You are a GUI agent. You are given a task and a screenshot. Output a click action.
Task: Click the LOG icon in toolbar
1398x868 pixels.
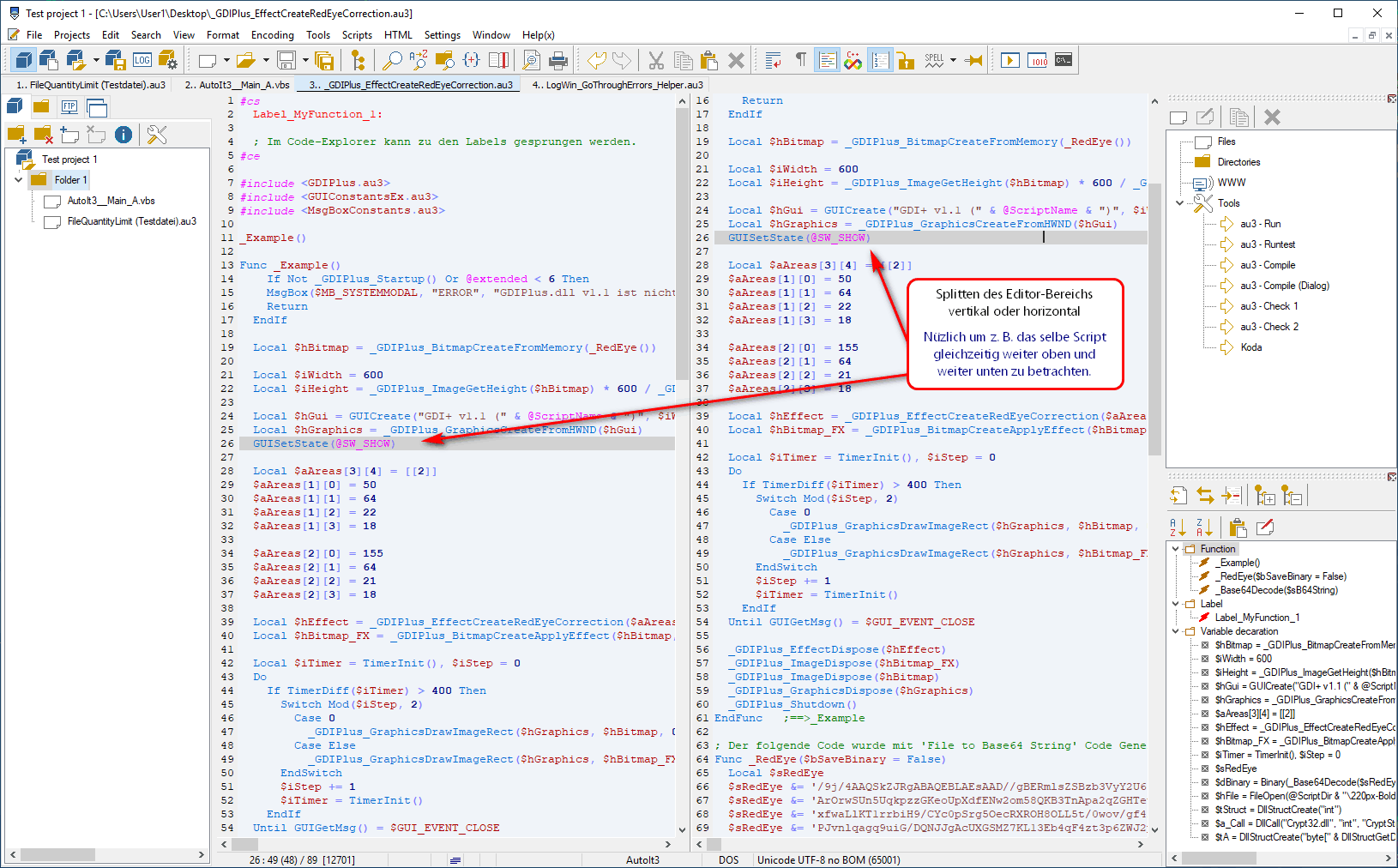[x=142, y=60]
